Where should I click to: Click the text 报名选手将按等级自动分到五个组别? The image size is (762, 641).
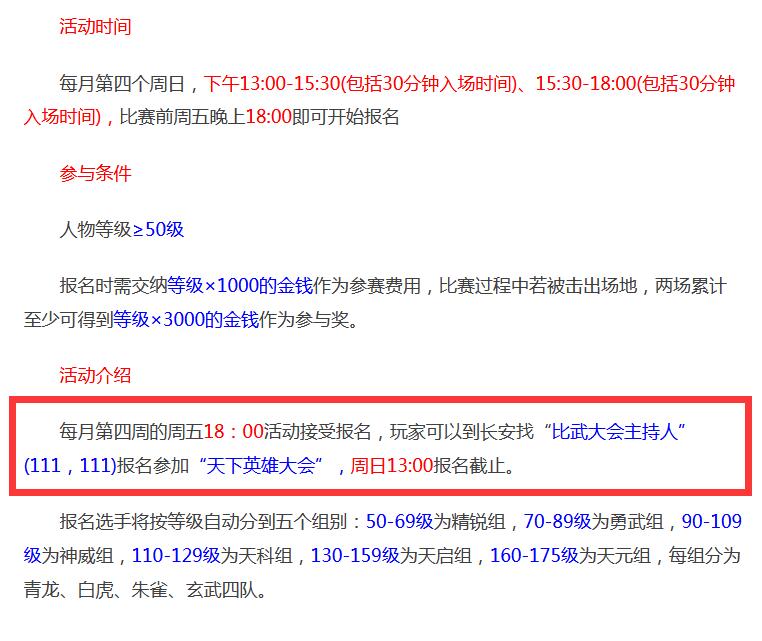pyautogui.click(x=203, y=521)
